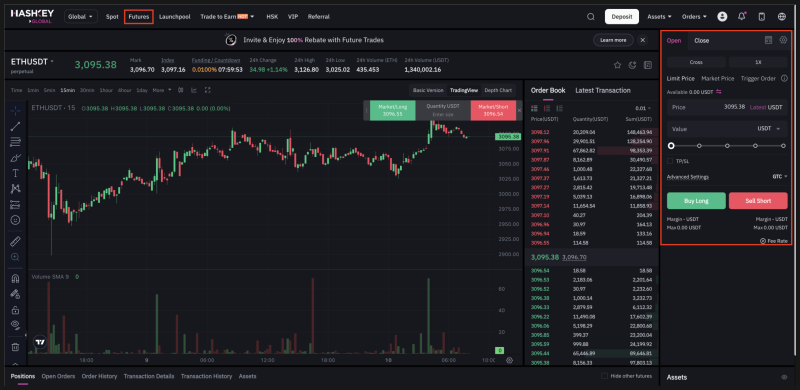This screenshot has width=800, height=390.
Task: Select the ruler measure tool
Action: 15,241
